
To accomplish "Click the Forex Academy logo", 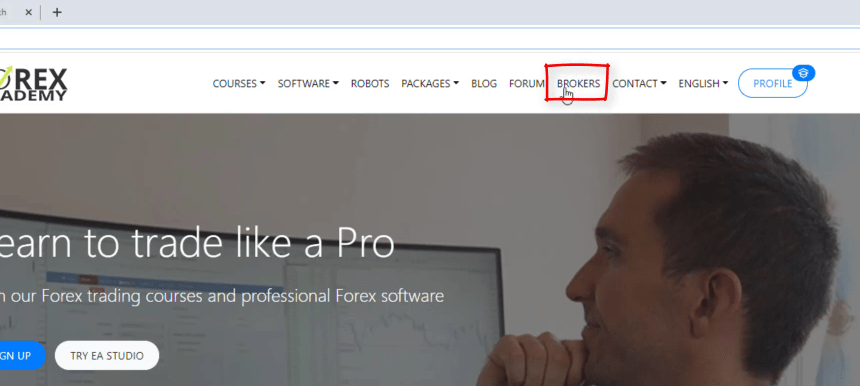I will click(33, 84).
